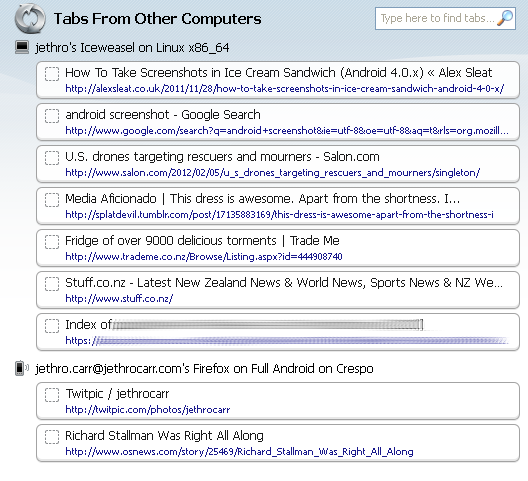Open the splatdevil.tumblr.com post URL
Screen dimensions: 528x481
279,215
